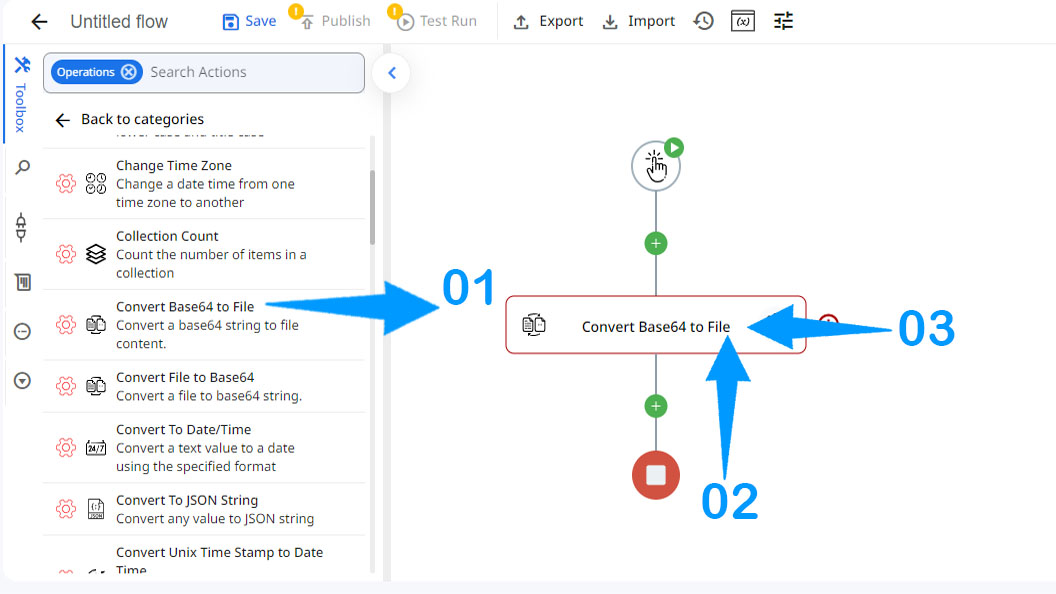Select Change Time Zone action

coord(204,184)
